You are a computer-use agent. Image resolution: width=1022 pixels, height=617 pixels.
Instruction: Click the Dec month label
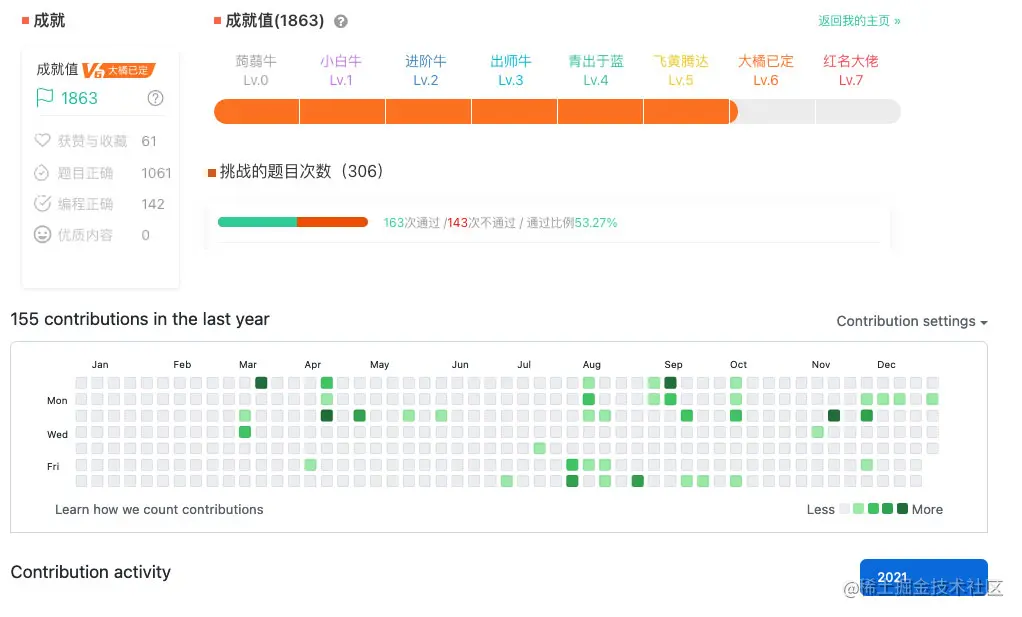pyautogui.click(x=886, y=364)
